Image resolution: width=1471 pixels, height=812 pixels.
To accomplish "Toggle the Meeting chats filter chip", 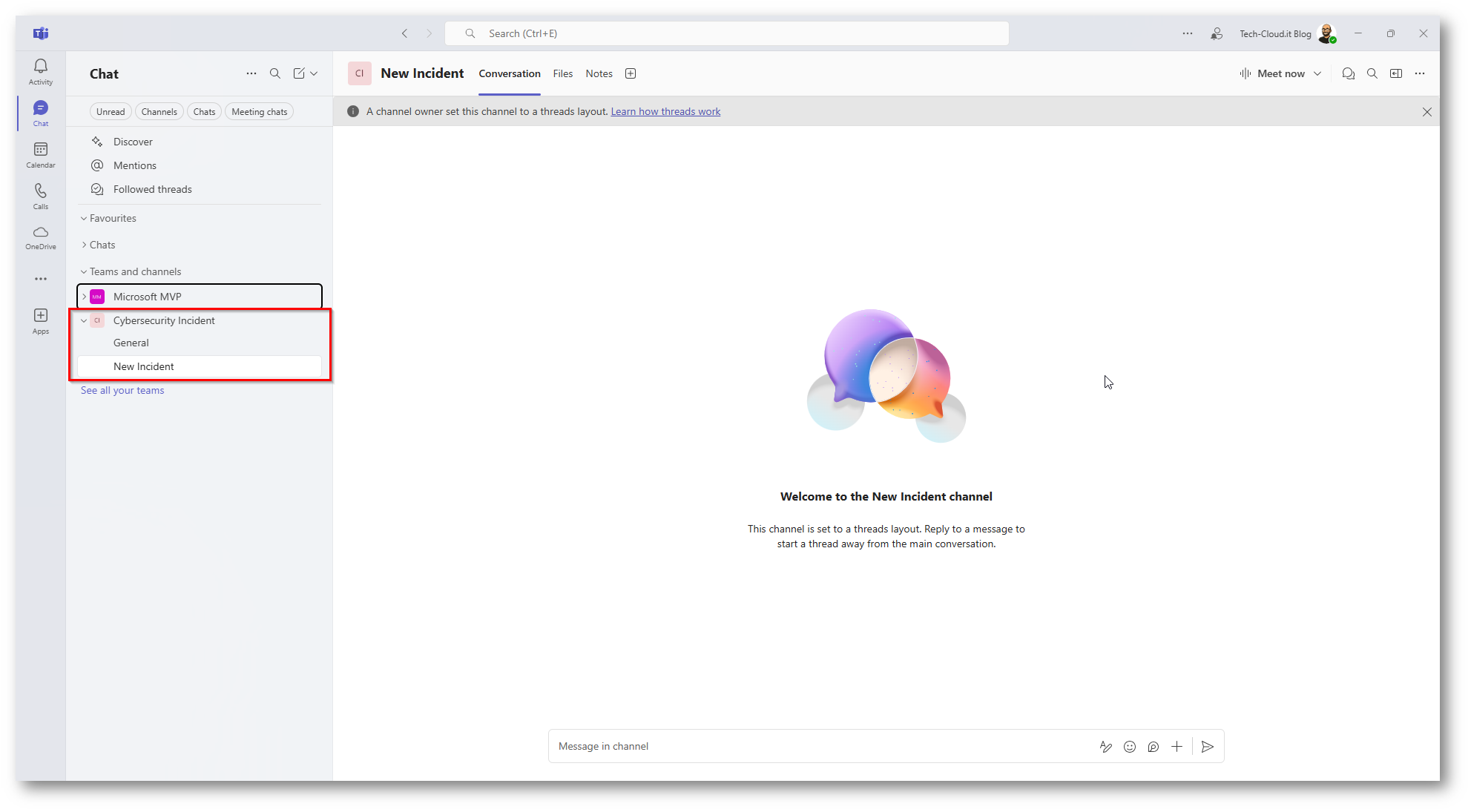I will tap(259, 112).
